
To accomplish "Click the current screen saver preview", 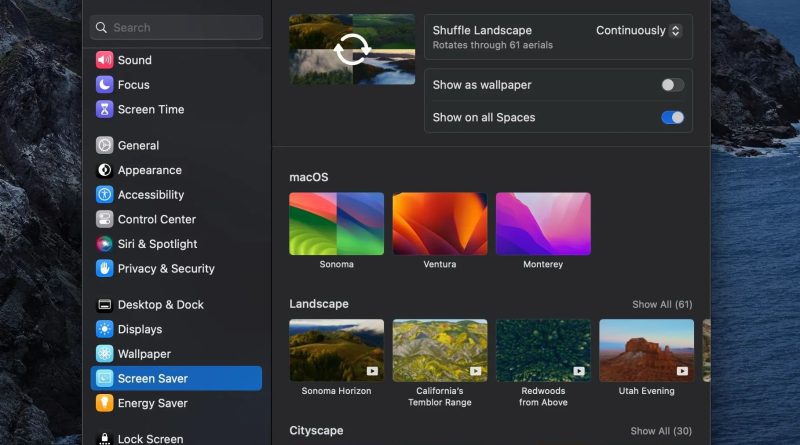I will point(352,50).
